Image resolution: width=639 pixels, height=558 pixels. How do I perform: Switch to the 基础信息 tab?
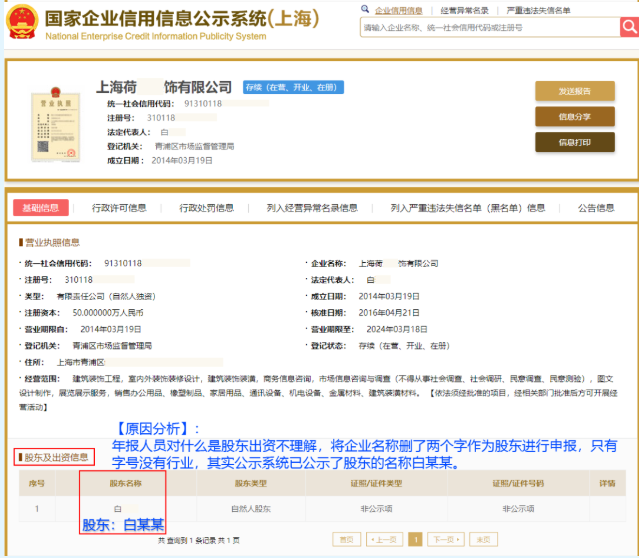tap(41, 208)
